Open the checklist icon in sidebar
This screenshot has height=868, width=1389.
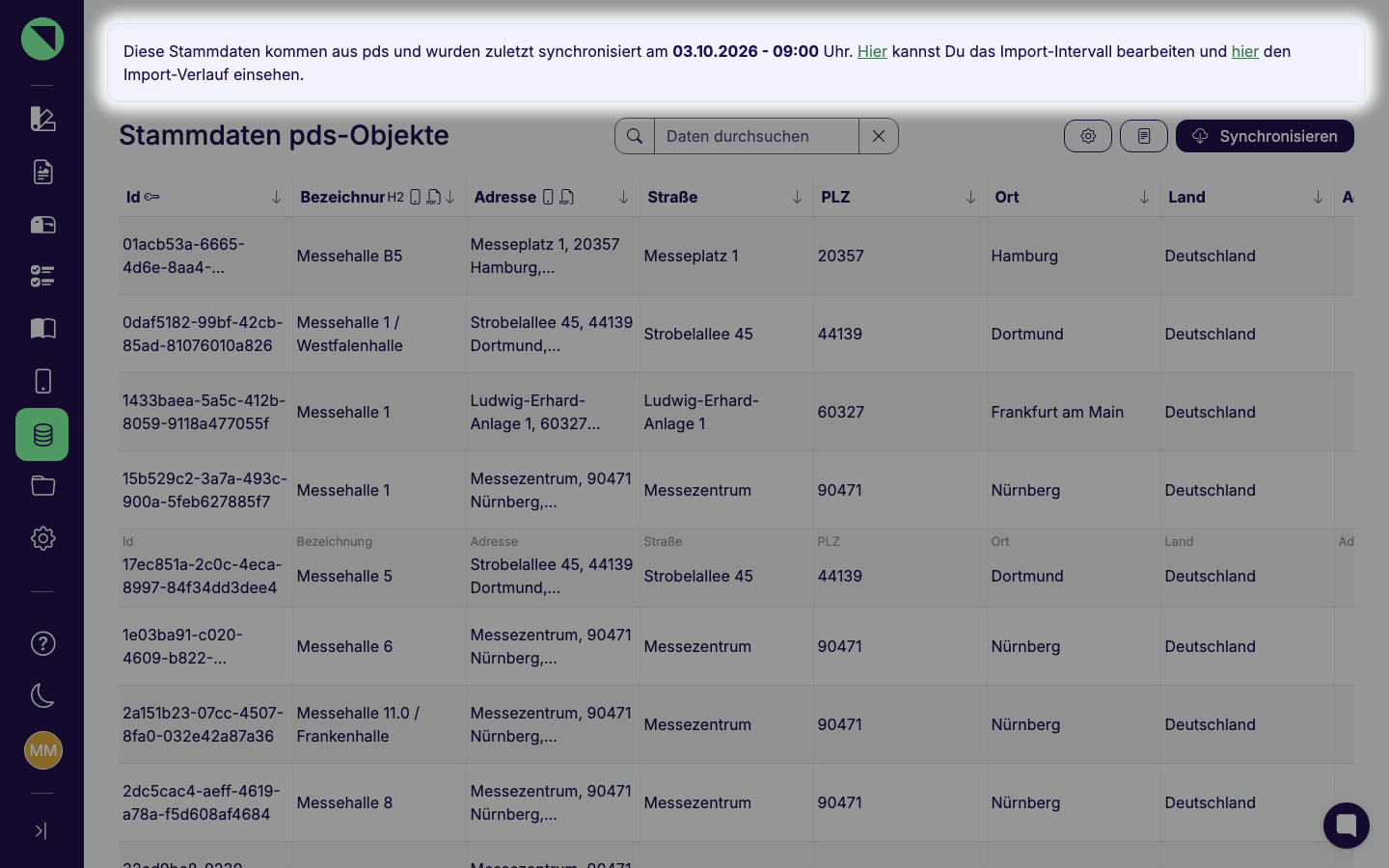[x=42, y=277]
